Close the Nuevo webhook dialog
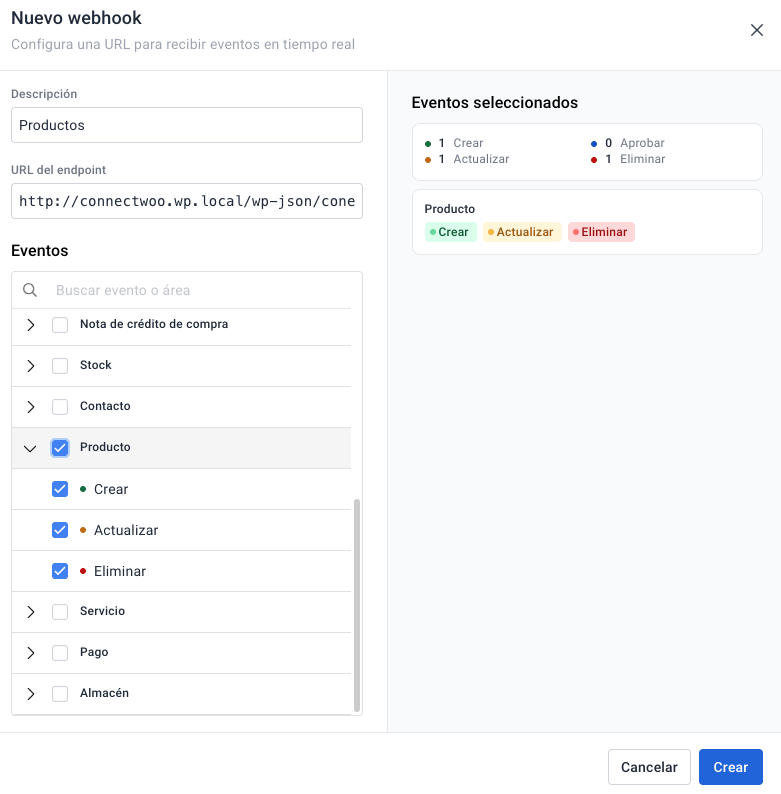 757,30
